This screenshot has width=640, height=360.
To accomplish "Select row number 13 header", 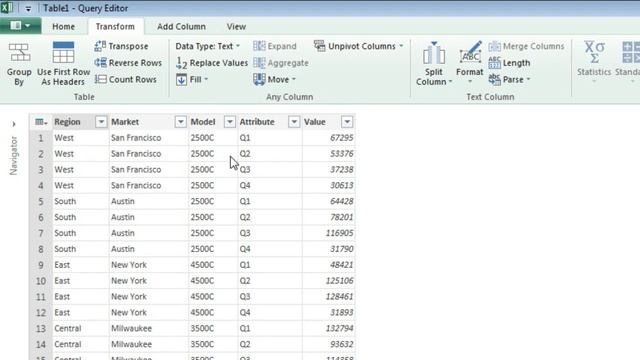I will (40, 329).
